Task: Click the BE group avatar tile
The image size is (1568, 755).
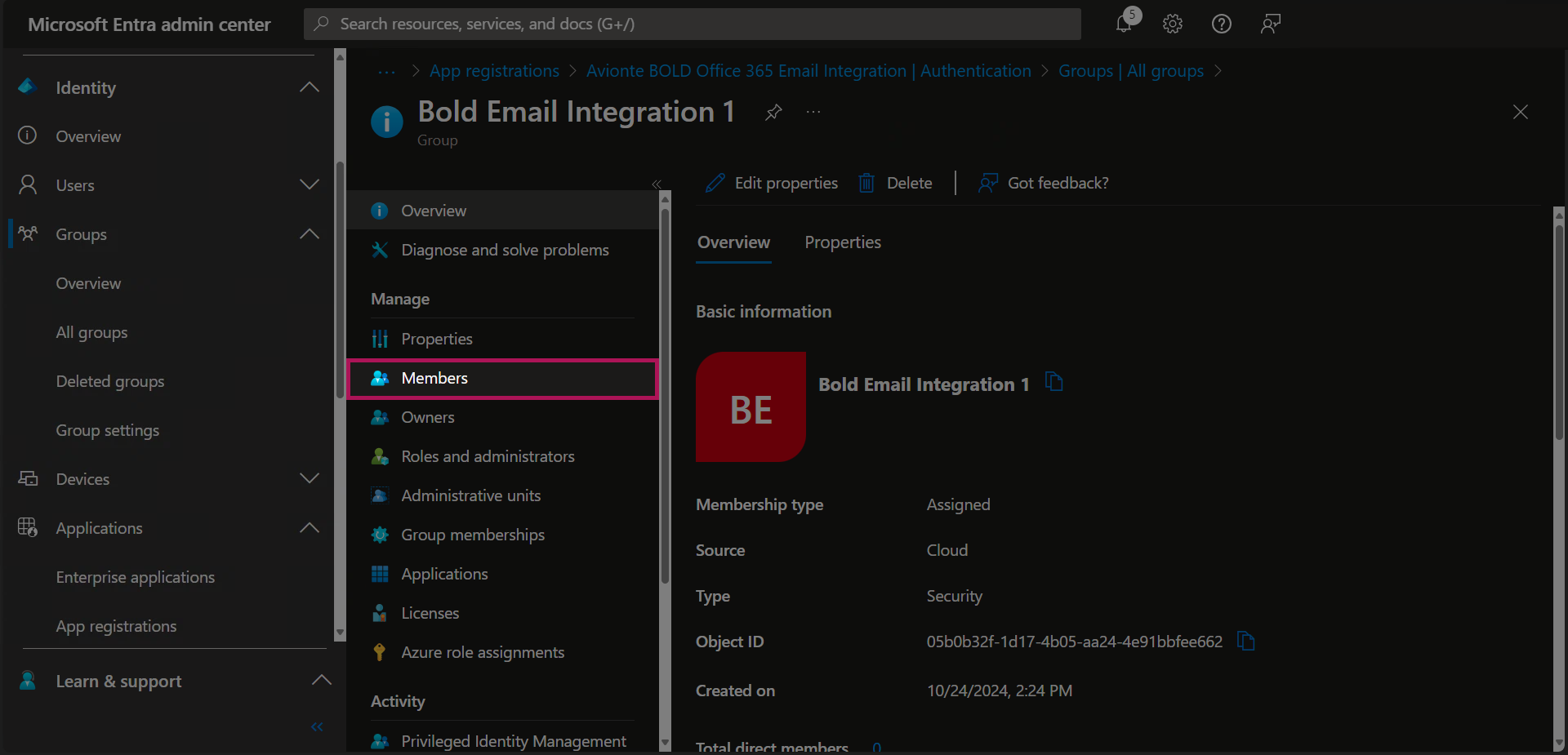Action: tap(751, 407)
